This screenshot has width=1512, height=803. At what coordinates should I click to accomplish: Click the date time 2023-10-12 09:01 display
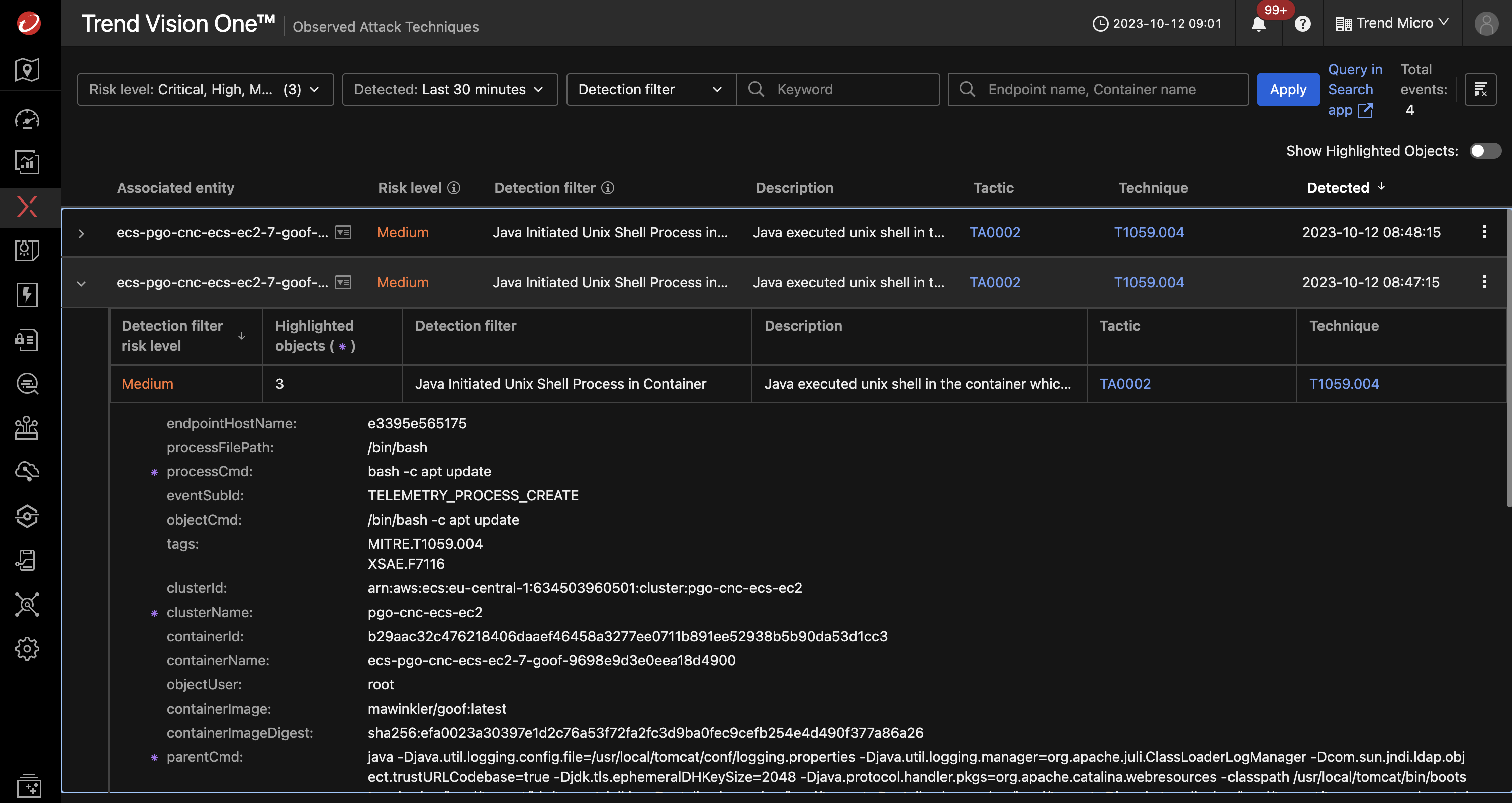pos(1157,24)
